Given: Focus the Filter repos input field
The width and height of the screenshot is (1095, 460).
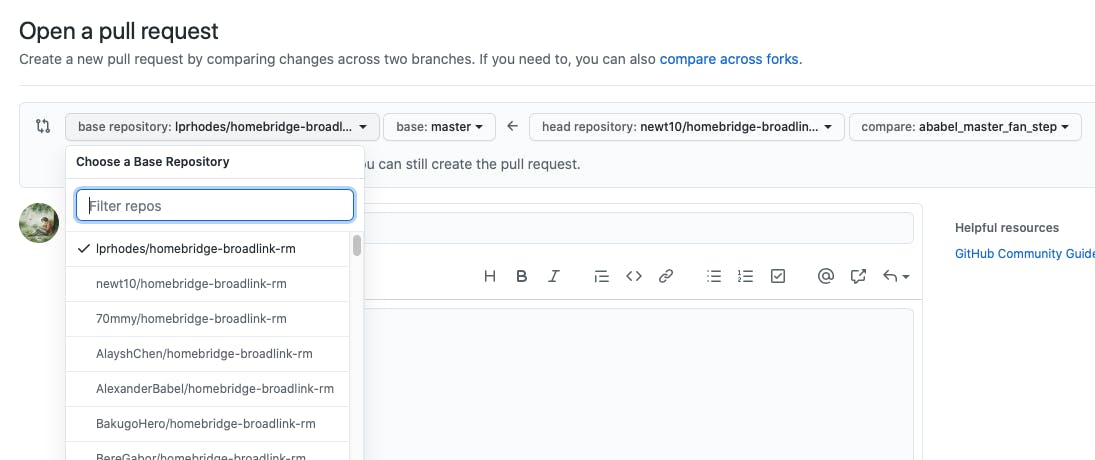Looking at the screenshot, I should tap(215, 205).
